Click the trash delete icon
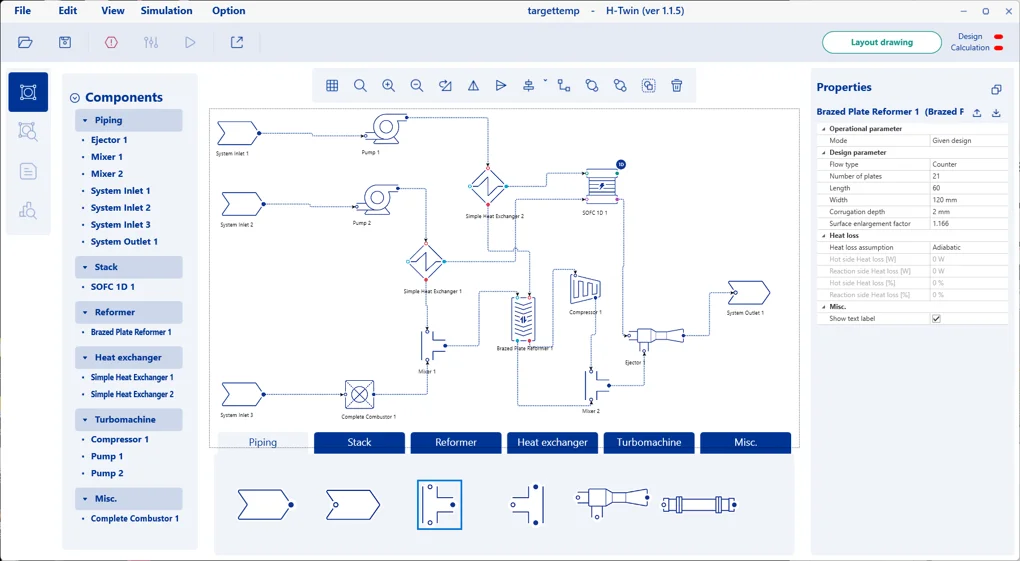The image size is (1020, 561). pyautogui.click(x=677, y=85)
